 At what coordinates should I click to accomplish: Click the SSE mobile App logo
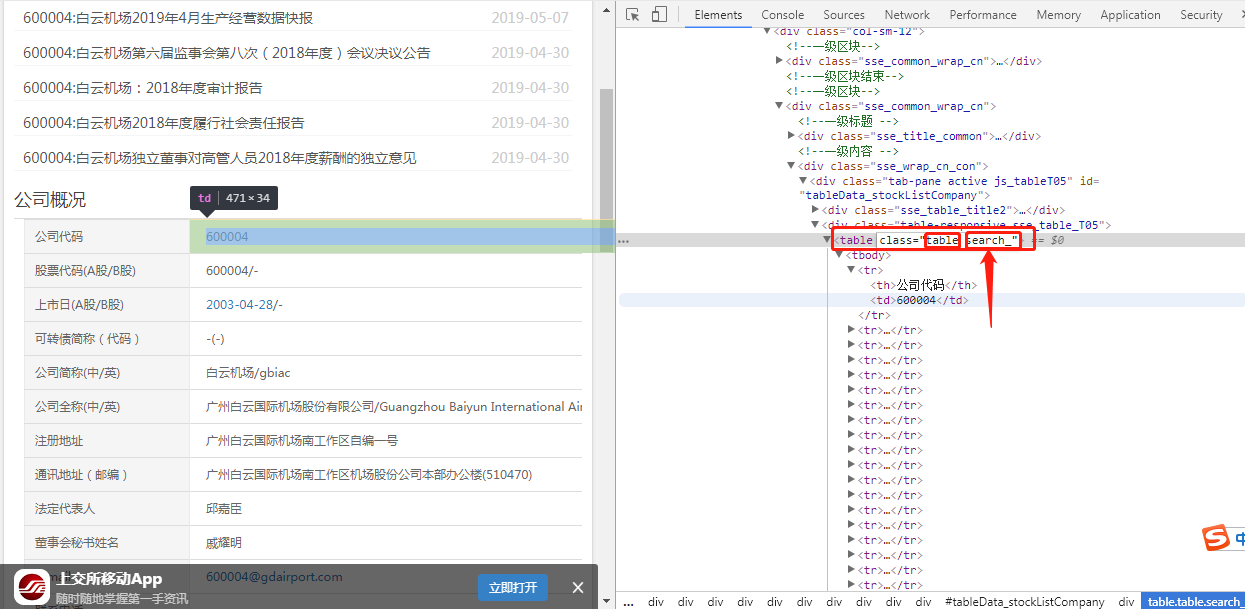32,587
